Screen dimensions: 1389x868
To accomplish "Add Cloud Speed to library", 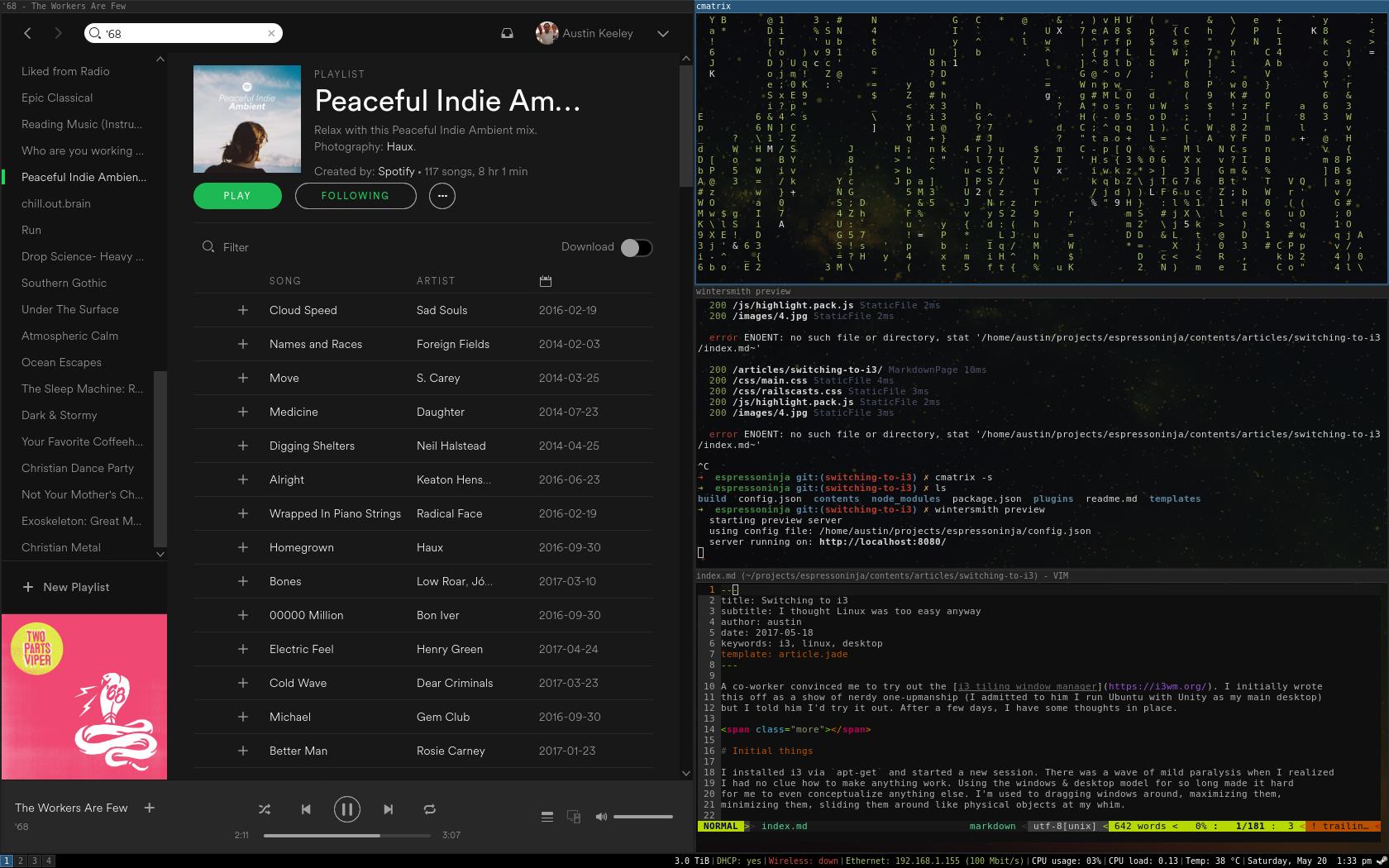I will pyautogui.click(x=243, y=310).
